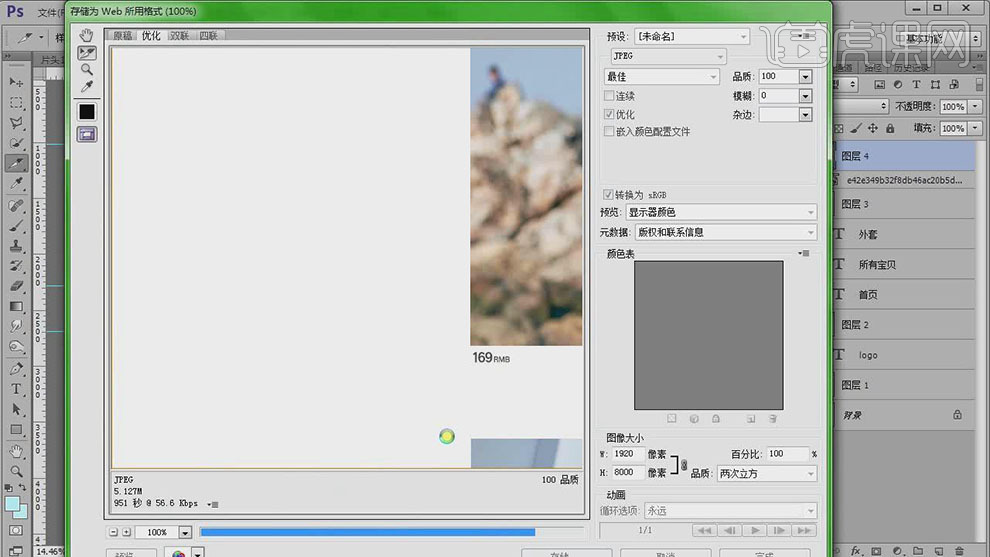Select the Polygonal Lasso tool
990x557 pixels.
(x=16, y=123)
